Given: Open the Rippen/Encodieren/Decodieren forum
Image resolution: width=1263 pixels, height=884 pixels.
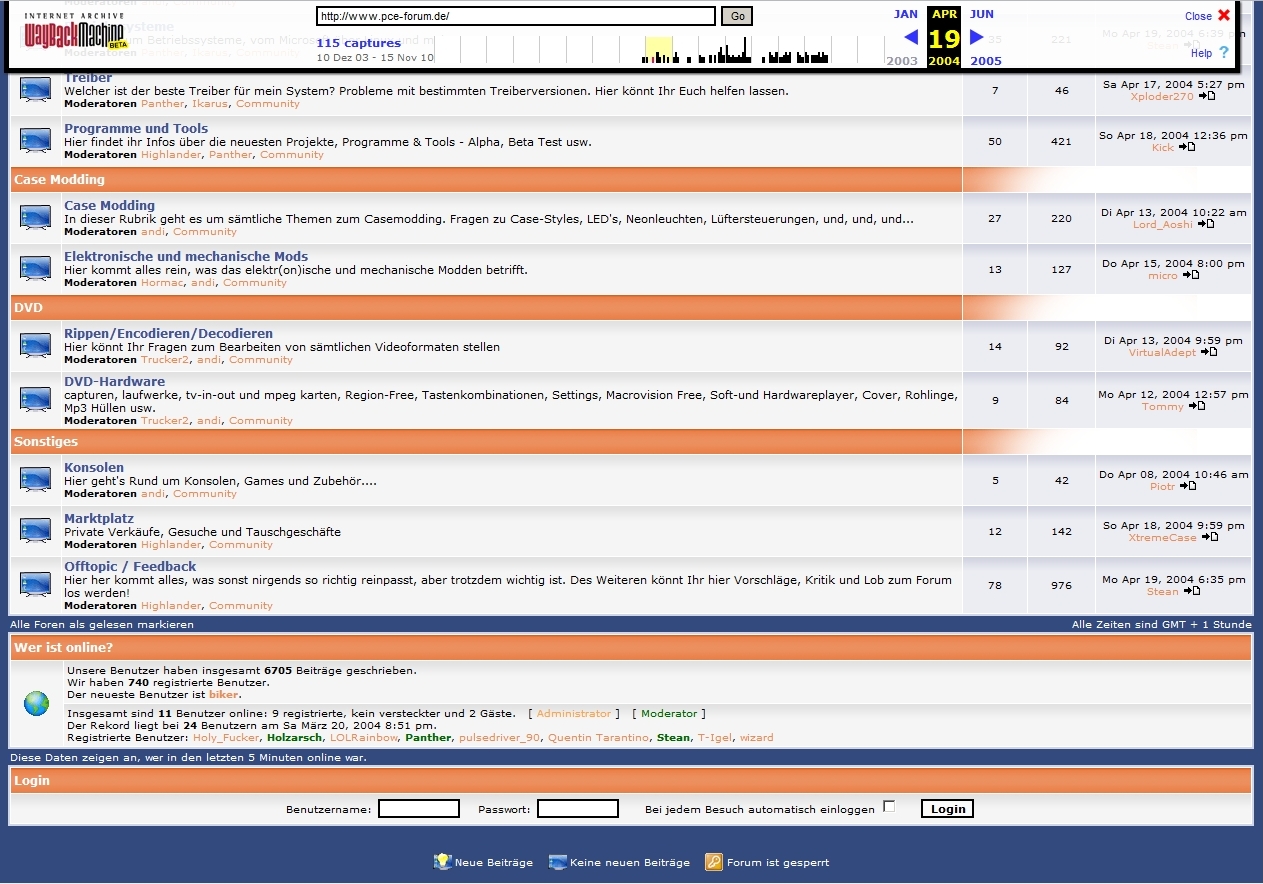Looking at the screenshot, I should tap(168, 333).
